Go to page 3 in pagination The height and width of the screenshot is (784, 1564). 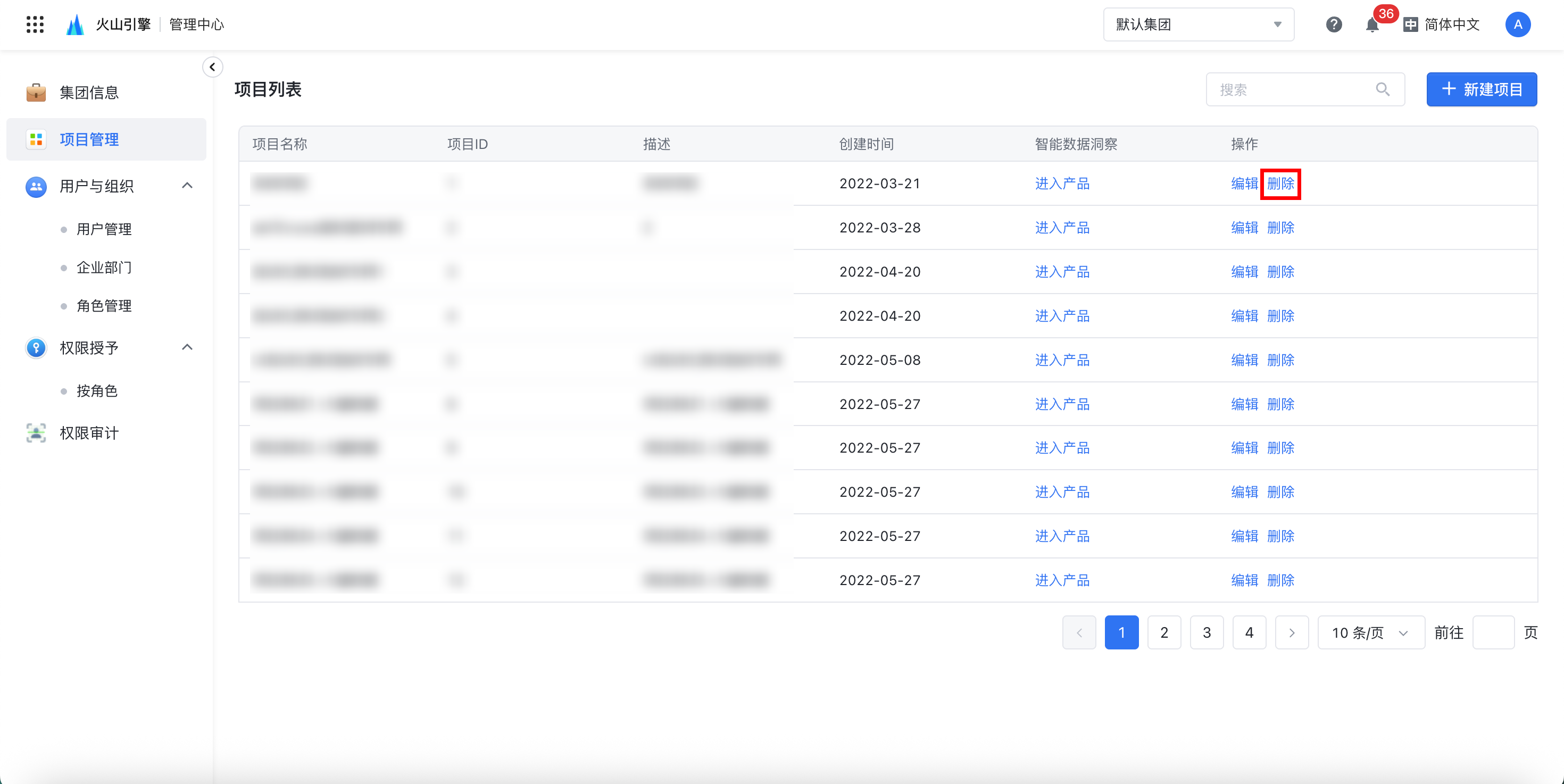pos(1207,632)
